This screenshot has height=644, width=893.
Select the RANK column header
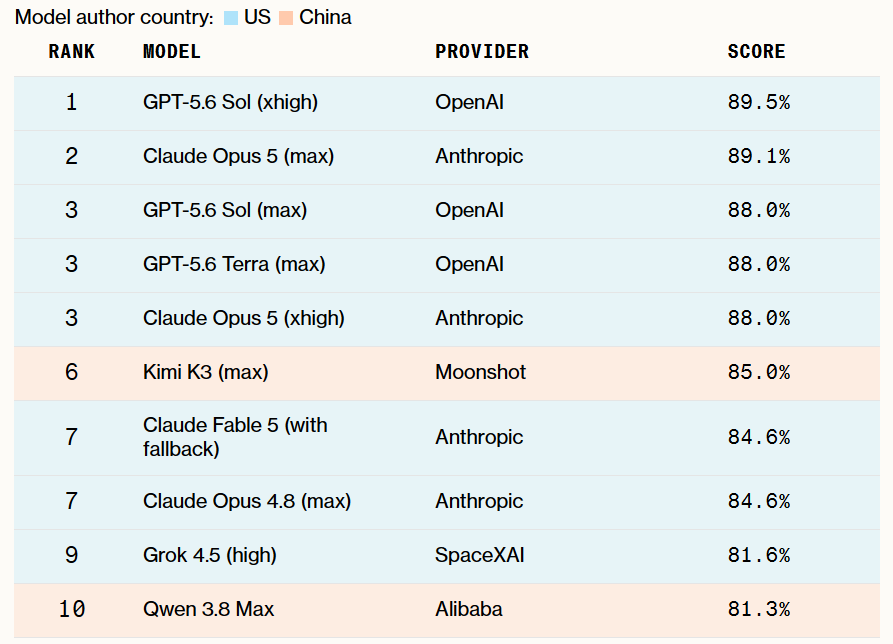tap(71, 52)
